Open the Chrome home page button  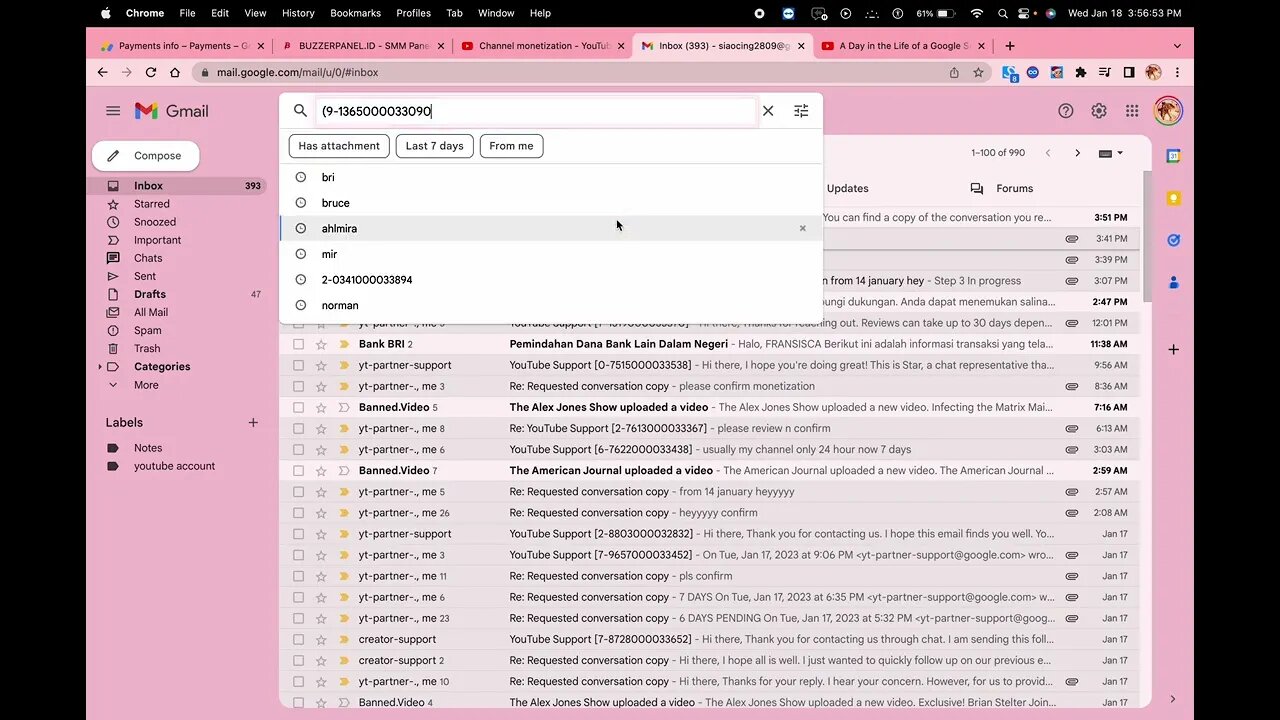(x=175, y=72)
